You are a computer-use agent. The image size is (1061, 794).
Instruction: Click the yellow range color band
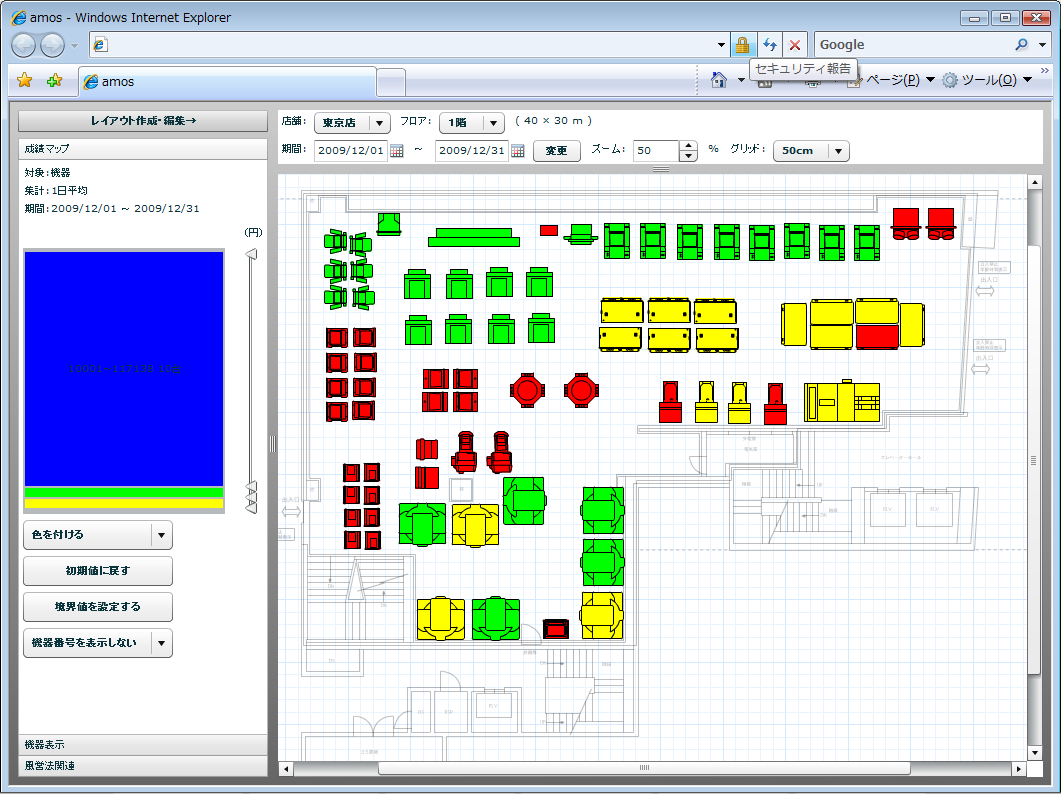(x=124, y=504)
